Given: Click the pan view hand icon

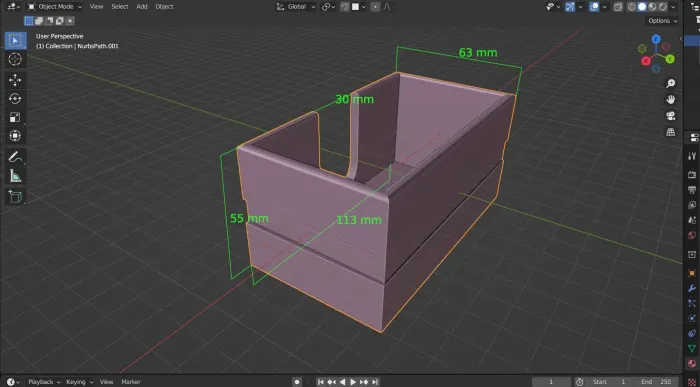Looking at the screenshot, I should tap(671, 100).
